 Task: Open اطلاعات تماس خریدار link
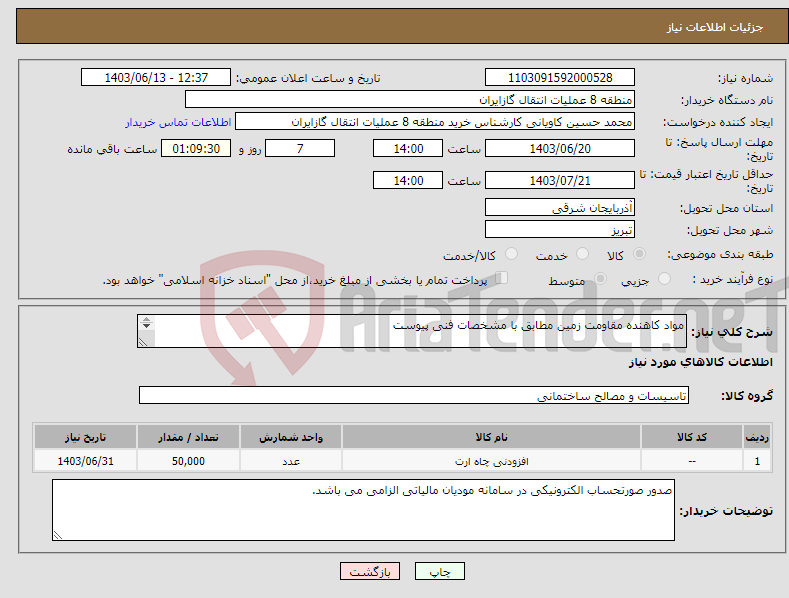pyautogui.click(x=178, y=122)
